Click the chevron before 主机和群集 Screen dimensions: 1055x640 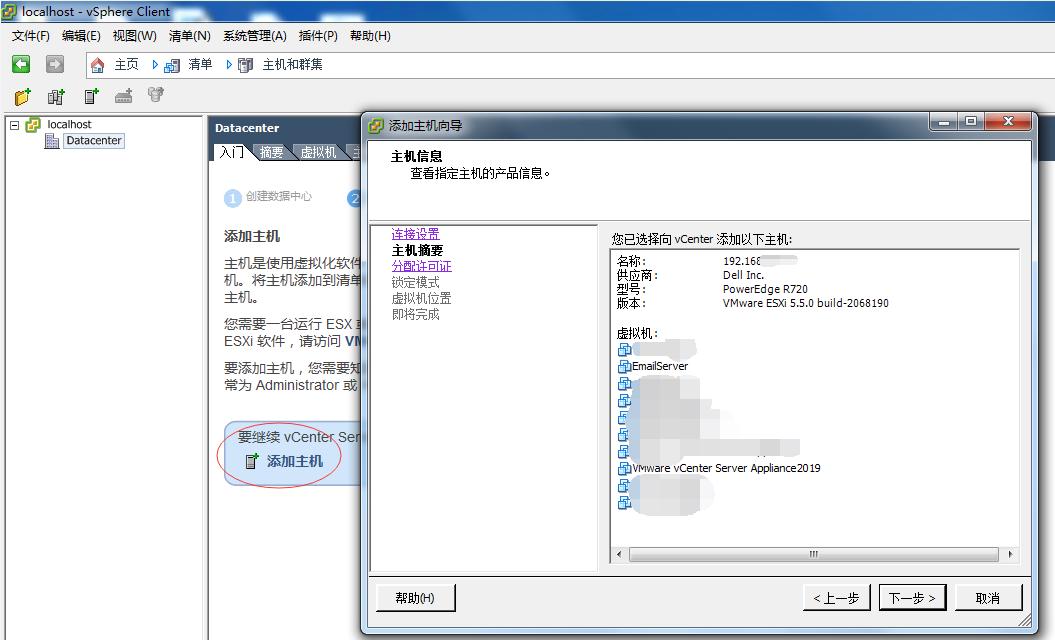click(x=229, y=64)
